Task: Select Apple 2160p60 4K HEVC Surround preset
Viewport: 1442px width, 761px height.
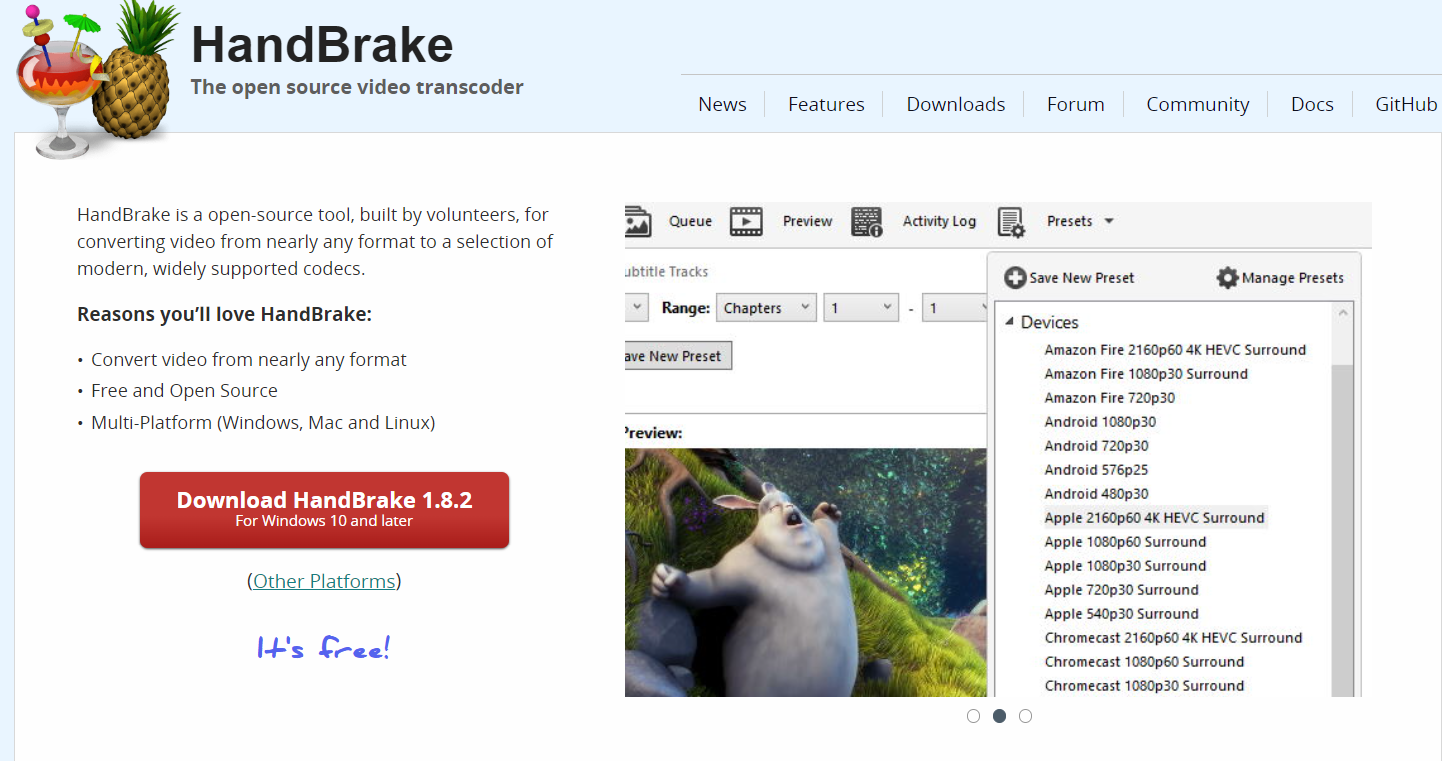Action: [x=1154, y=518]
